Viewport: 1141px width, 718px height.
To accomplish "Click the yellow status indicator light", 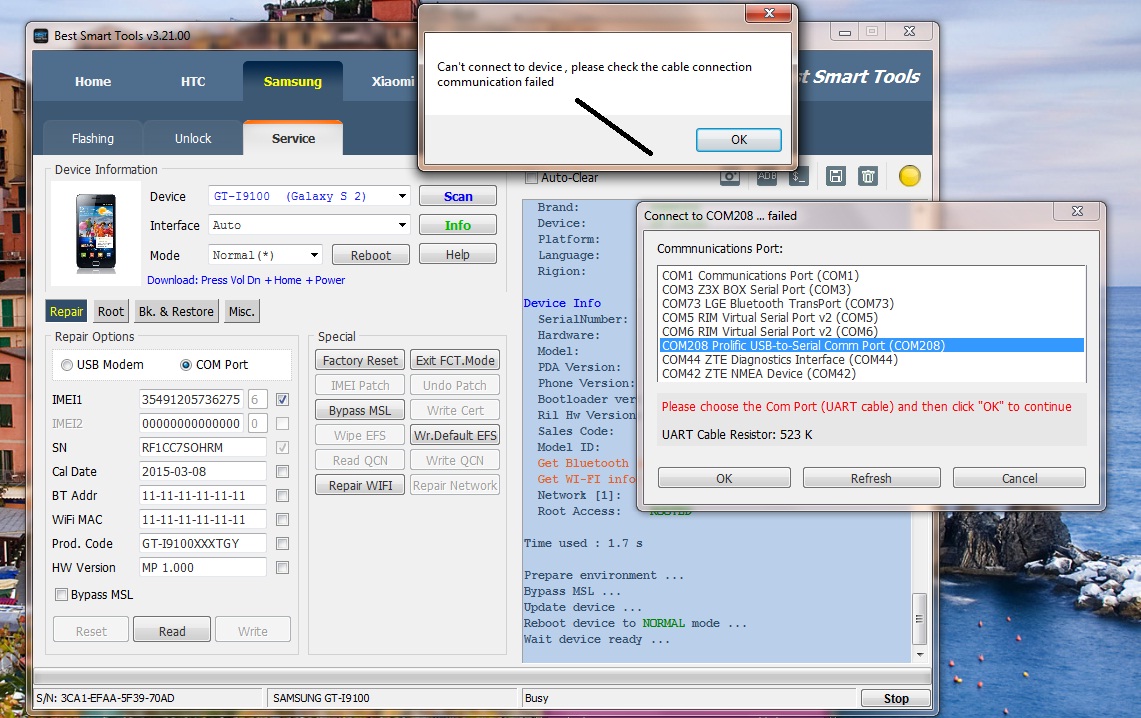I will click(x=910, y=176).
